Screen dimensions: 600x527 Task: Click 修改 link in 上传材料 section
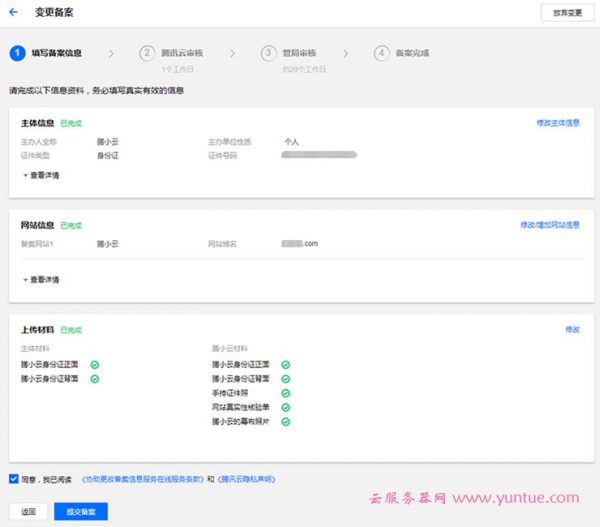[x=572, y=329]
